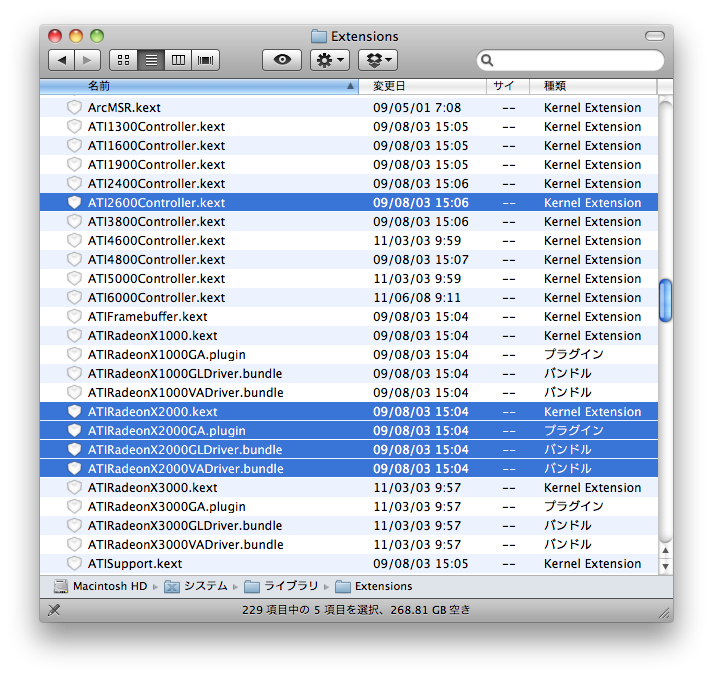The width and height of the screenshot is (713, 677).
Task: Click the icon of ATI1600Controller.kext
Action: click(74, 145)
